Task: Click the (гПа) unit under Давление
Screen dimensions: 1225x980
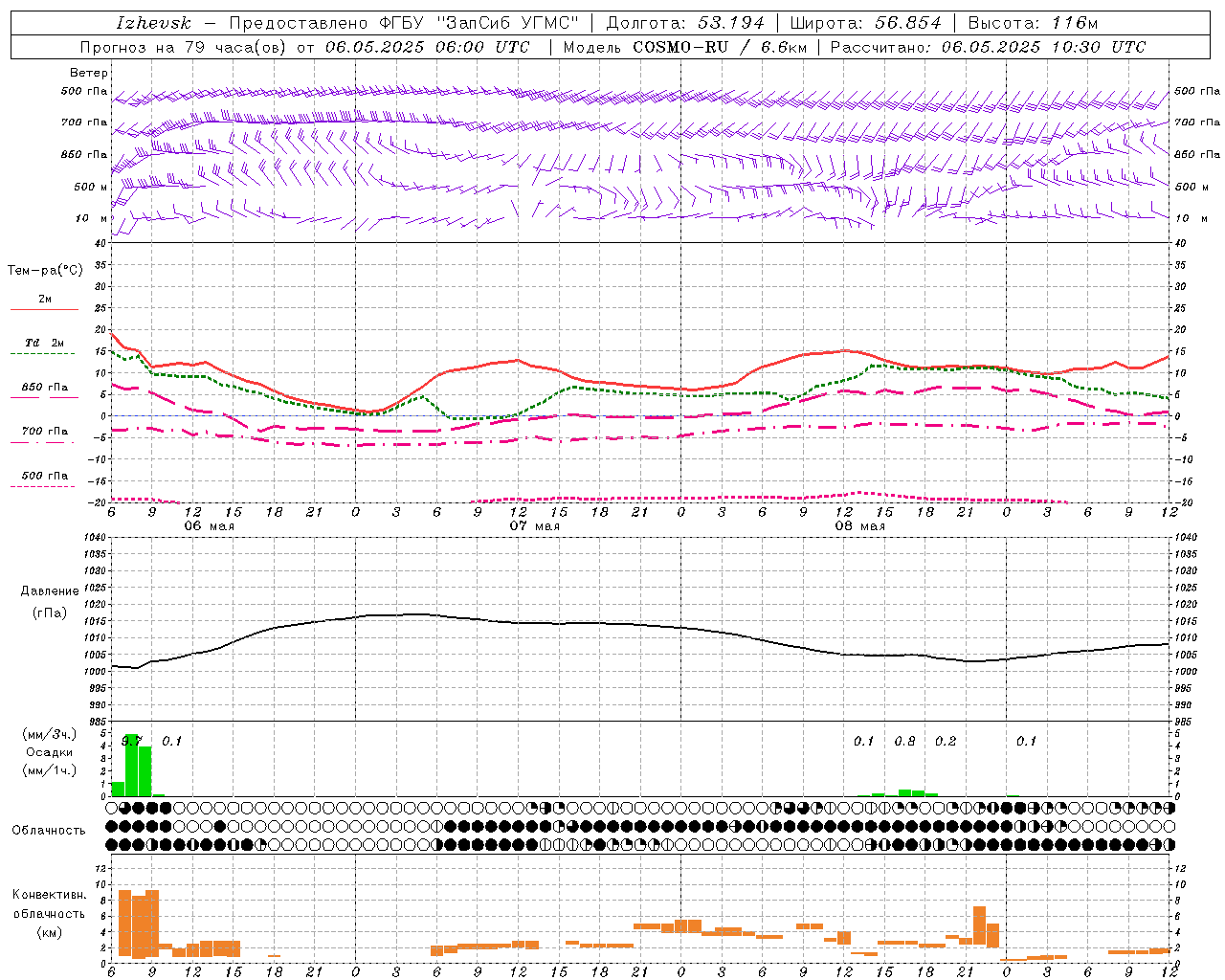Action: (x=49, y=612)
